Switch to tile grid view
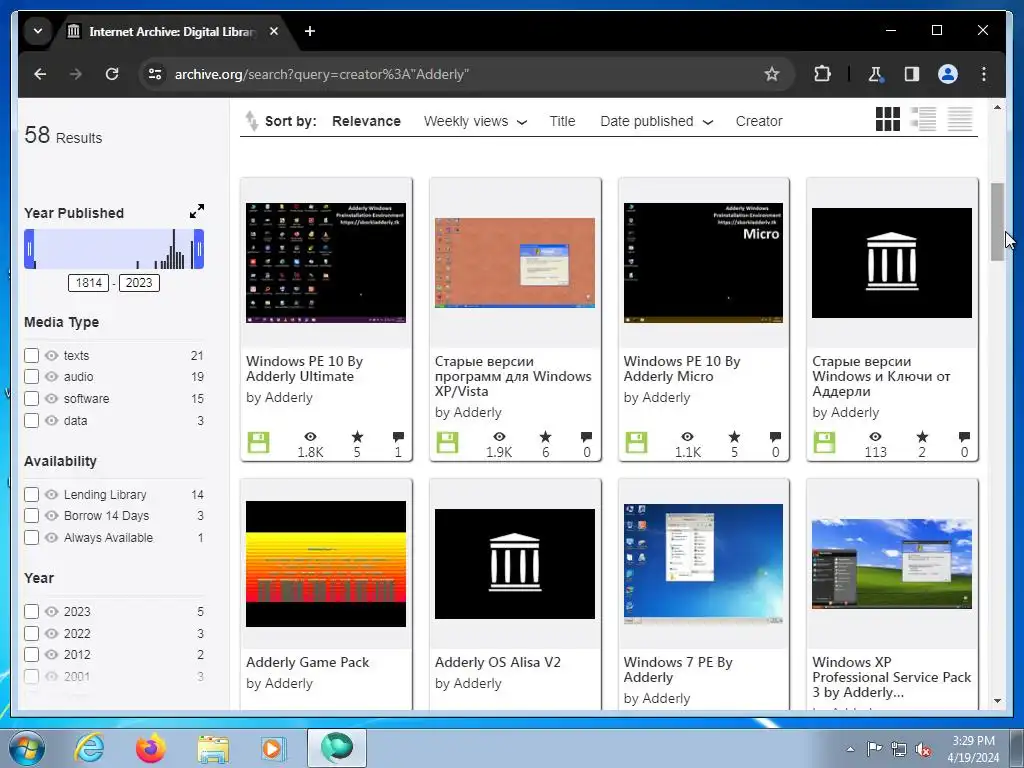Screen dimensions: 1024x768 888,120
